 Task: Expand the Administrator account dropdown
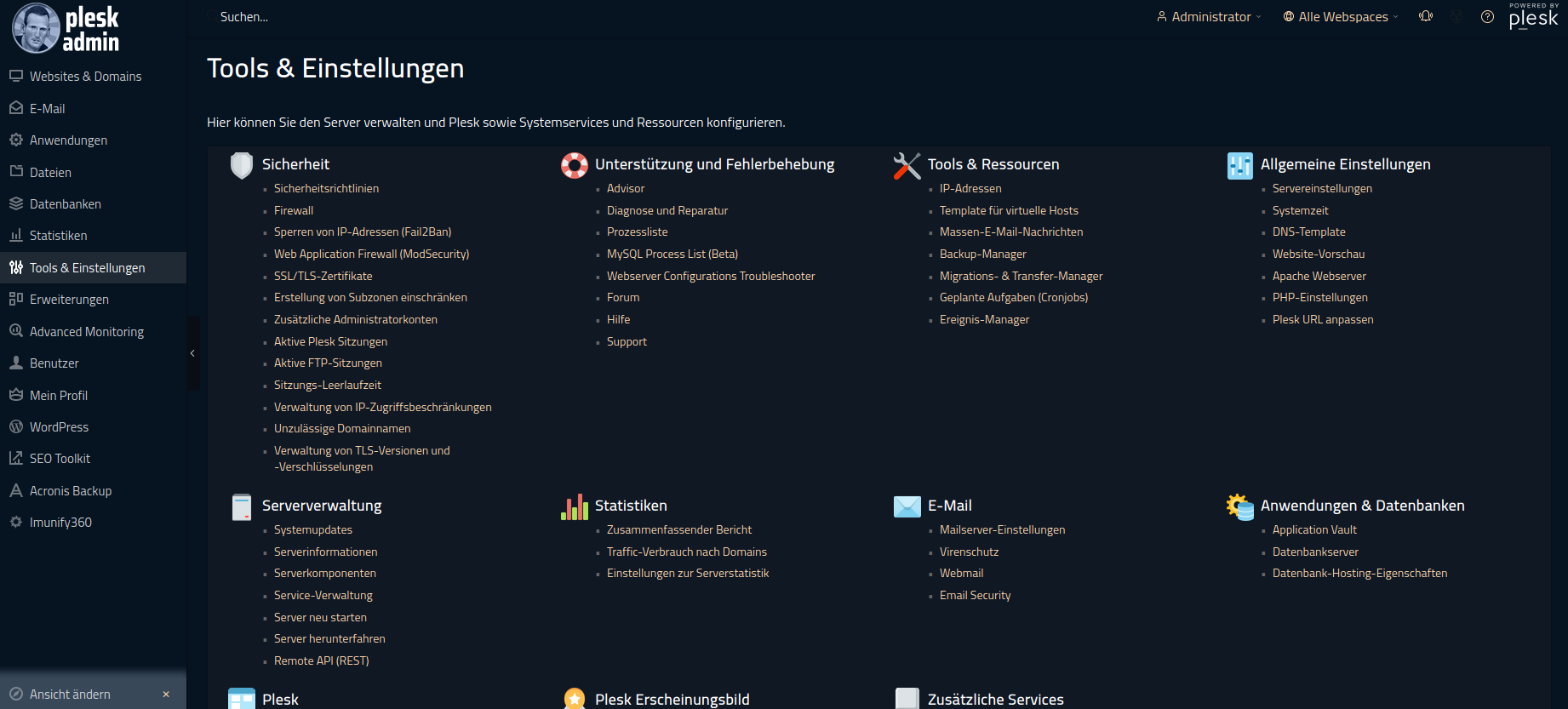(1209, 17)
